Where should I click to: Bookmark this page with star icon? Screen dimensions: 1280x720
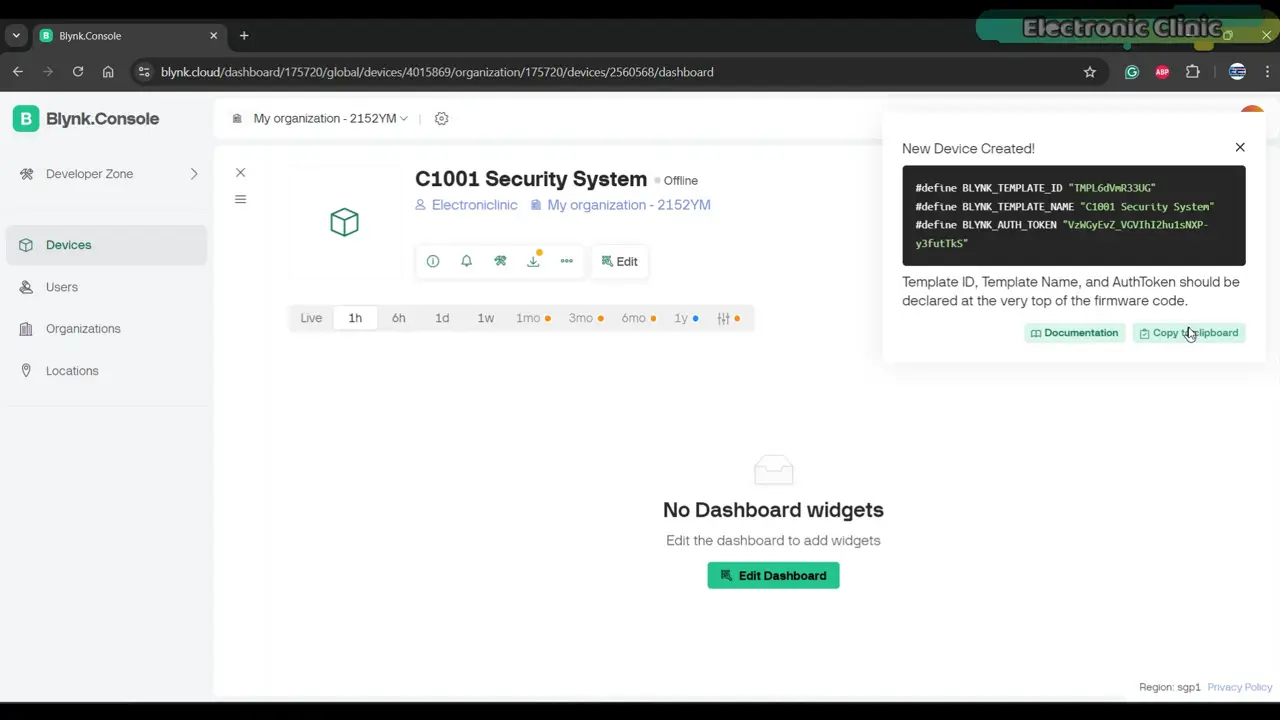pos(1090,72)
